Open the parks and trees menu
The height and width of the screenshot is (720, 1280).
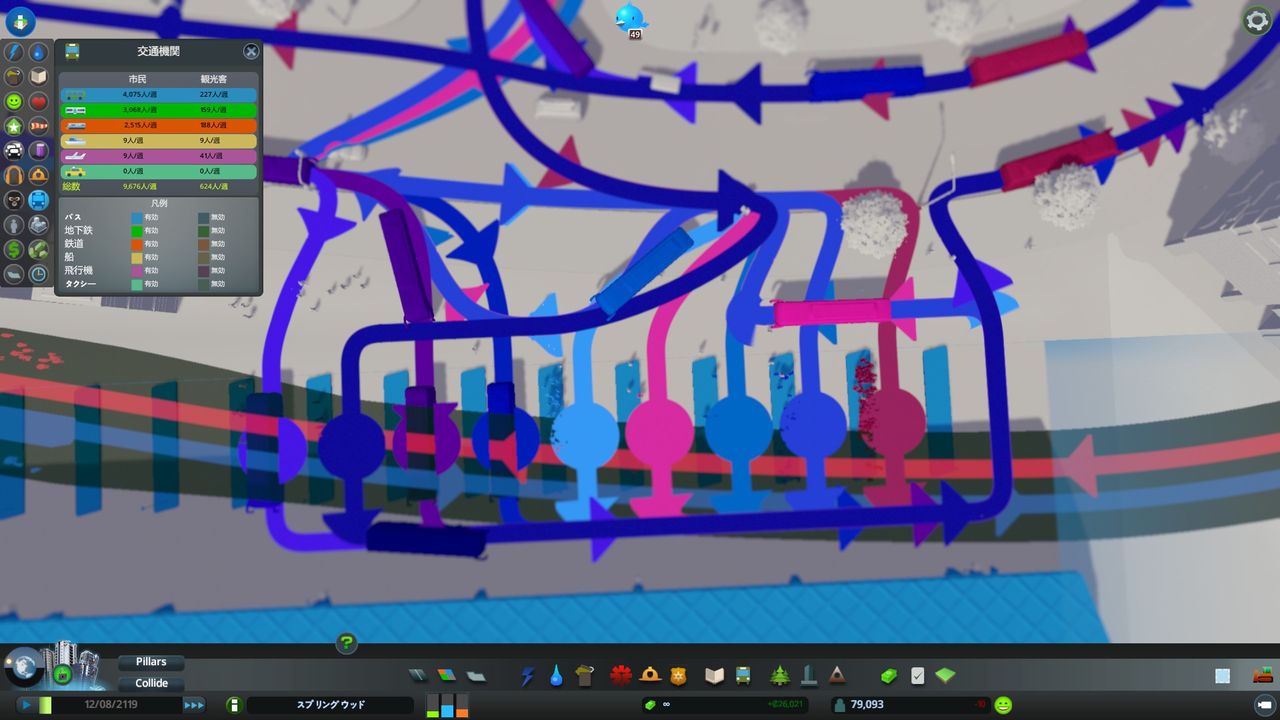click(x=780, y=676)
